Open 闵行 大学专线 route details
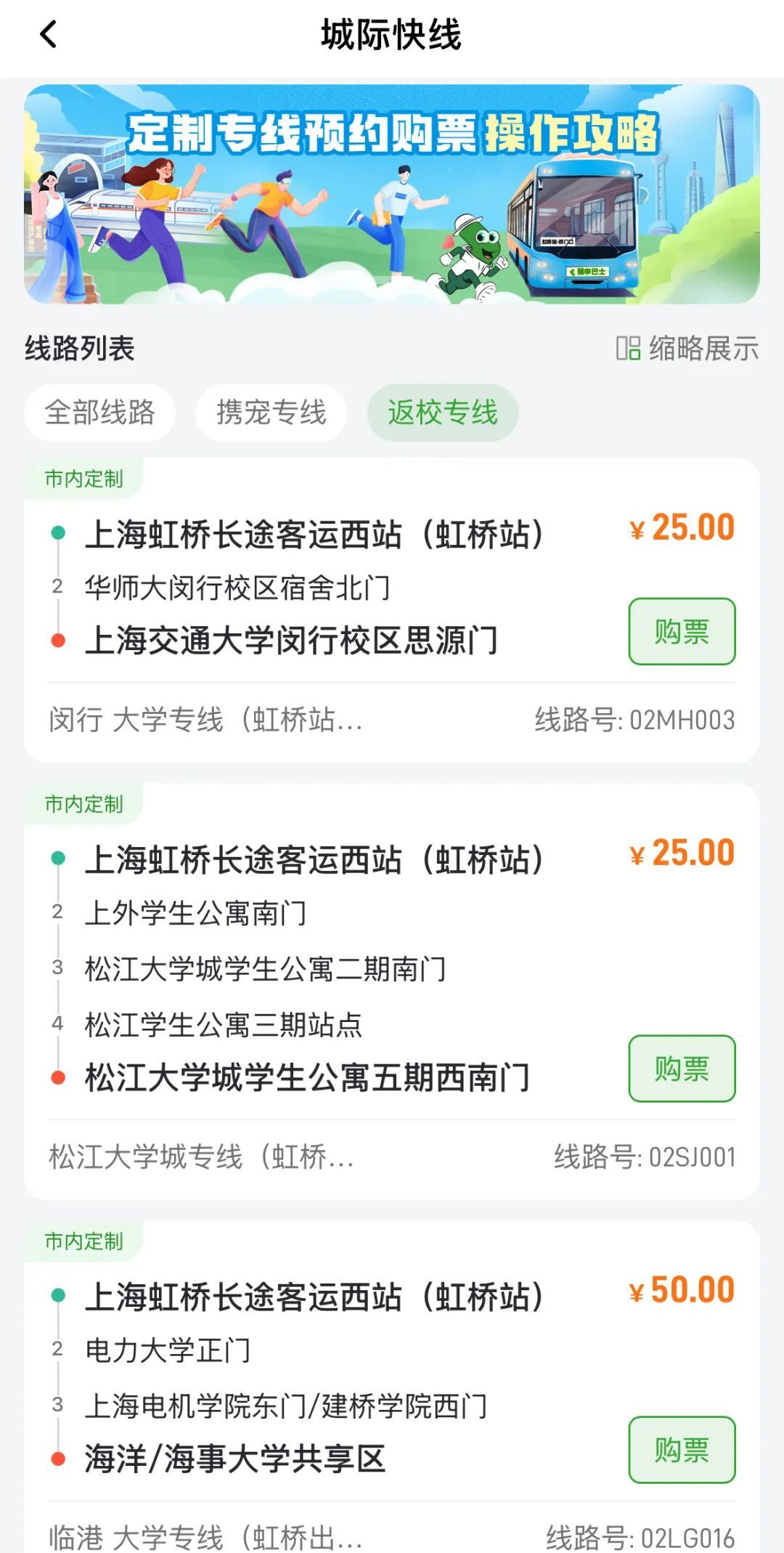 pos(206,720)
